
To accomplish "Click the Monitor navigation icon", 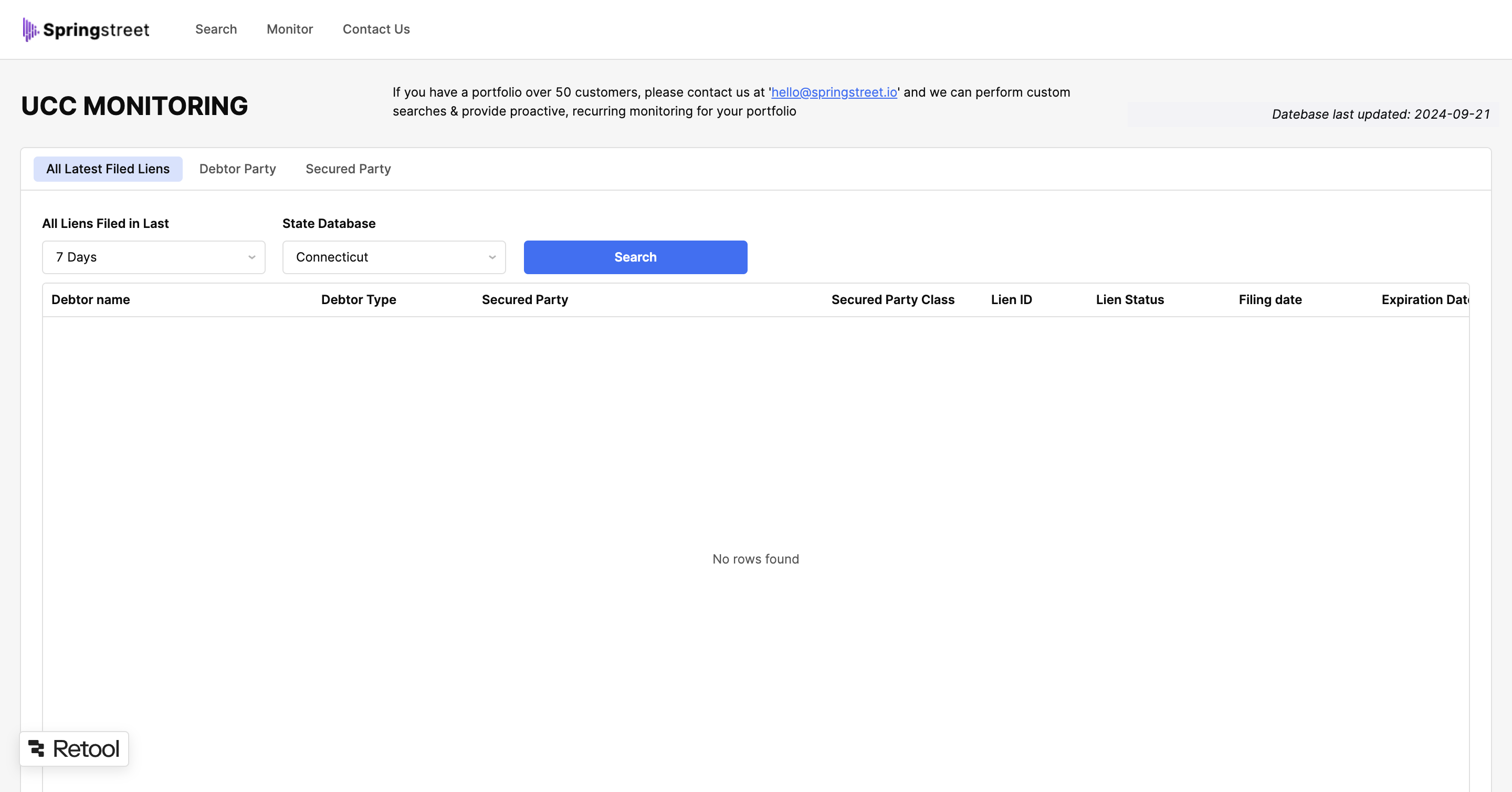I will point(290,28).
